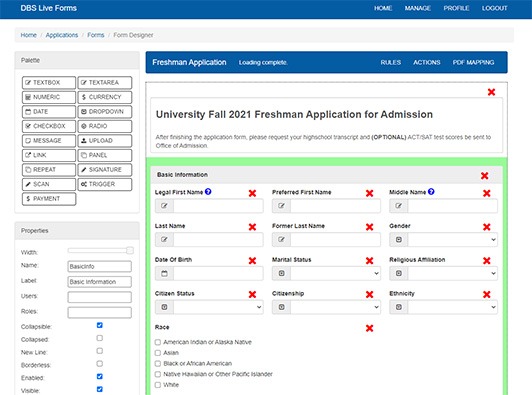
Task: Delete the header message block
Action: click(491, 92)
